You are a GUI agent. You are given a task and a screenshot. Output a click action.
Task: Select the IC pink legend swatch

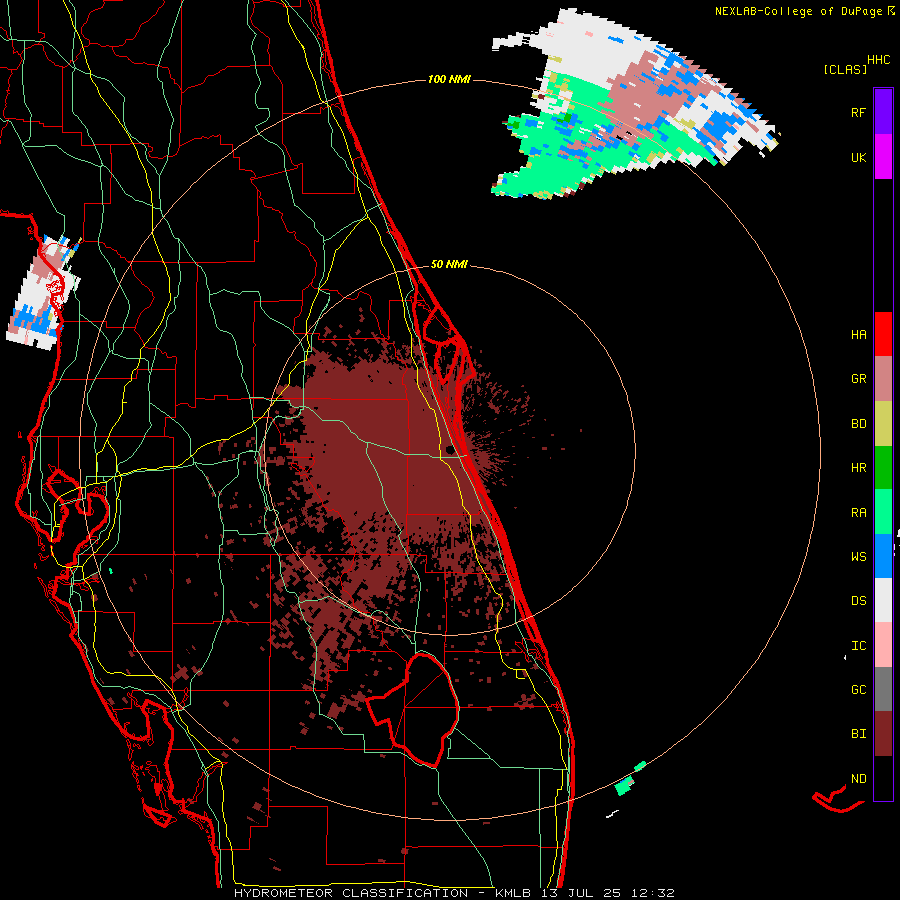coord(883,645)
